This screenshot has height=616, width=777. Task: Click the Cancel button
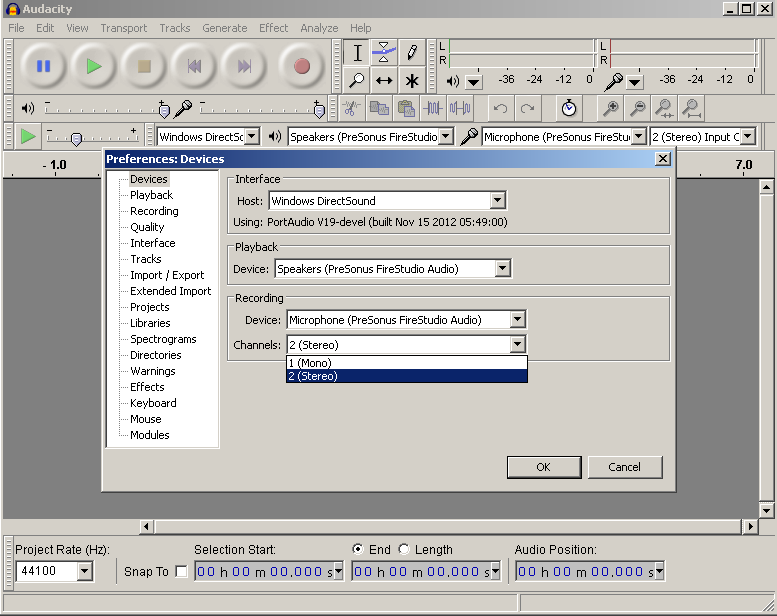click(x=624, y=467)
